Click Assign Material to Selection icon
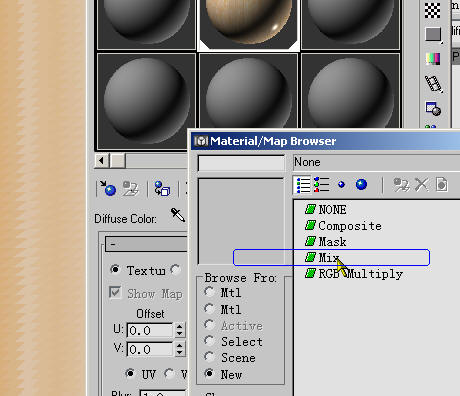The height and width of the screenshot is (396, 460). pyautogui.click(x=162, y=189)
